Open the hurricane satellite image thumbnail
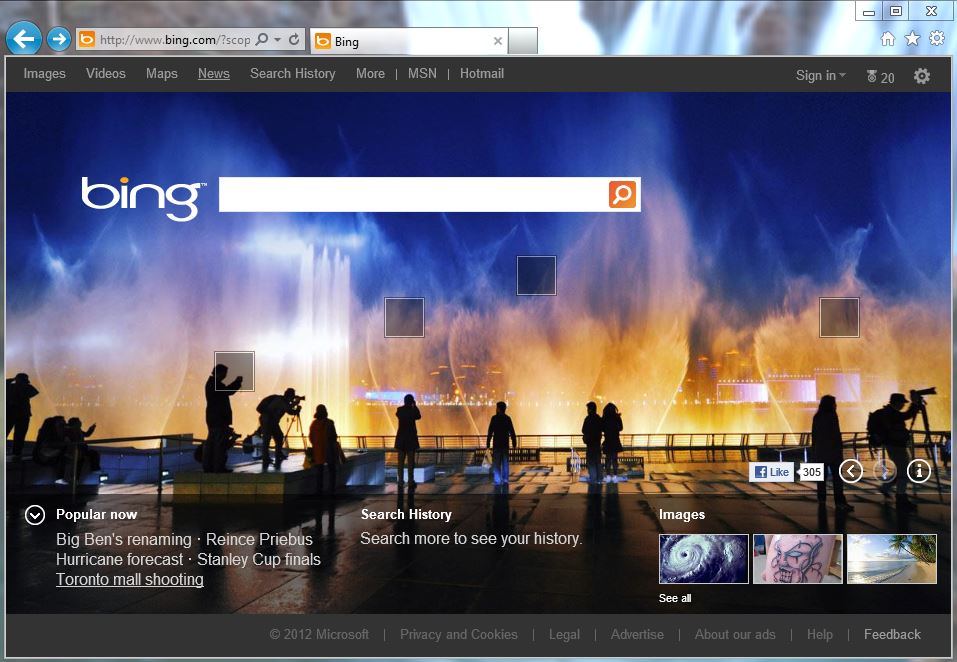 (x=703, y=559)
